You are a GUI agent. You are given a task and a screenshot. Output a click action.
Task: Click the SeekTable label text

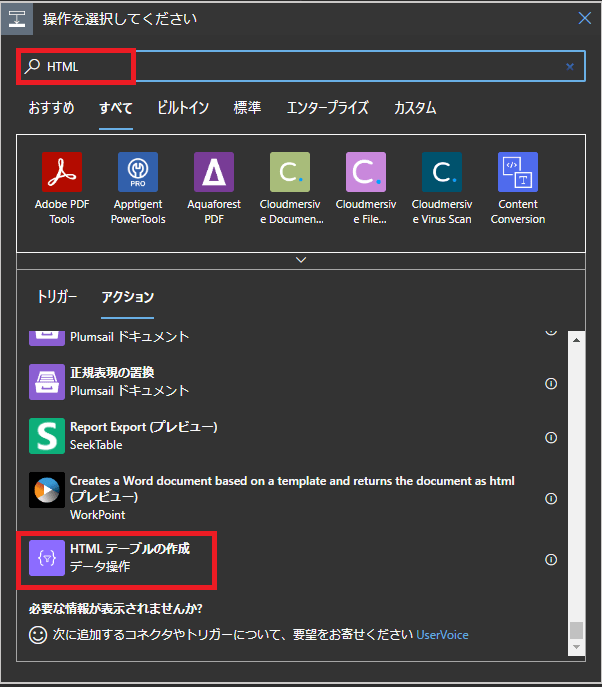click(96, 445)
